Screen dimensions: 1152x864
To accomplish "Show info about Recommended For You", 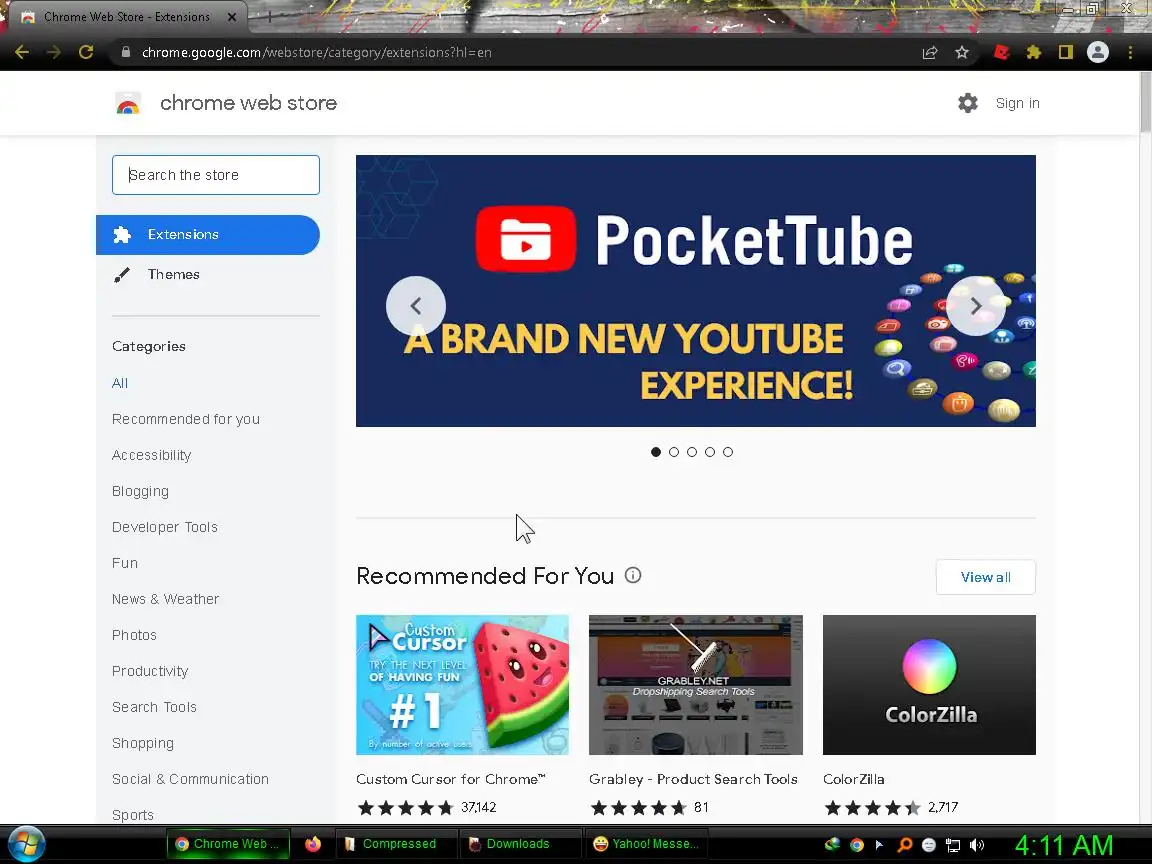I will click(633, 575).
